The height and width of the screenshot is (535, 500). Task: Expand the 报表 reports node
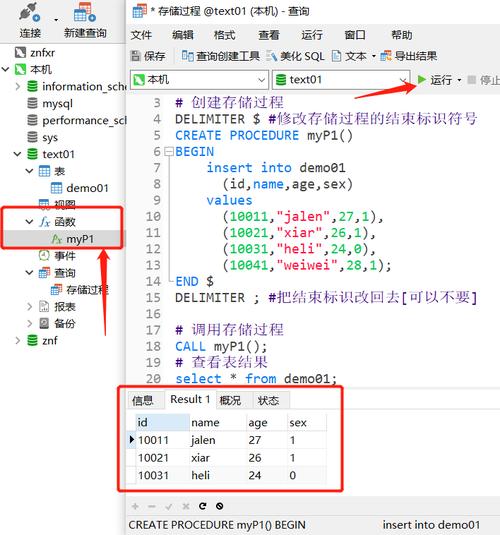click(30, 307)
